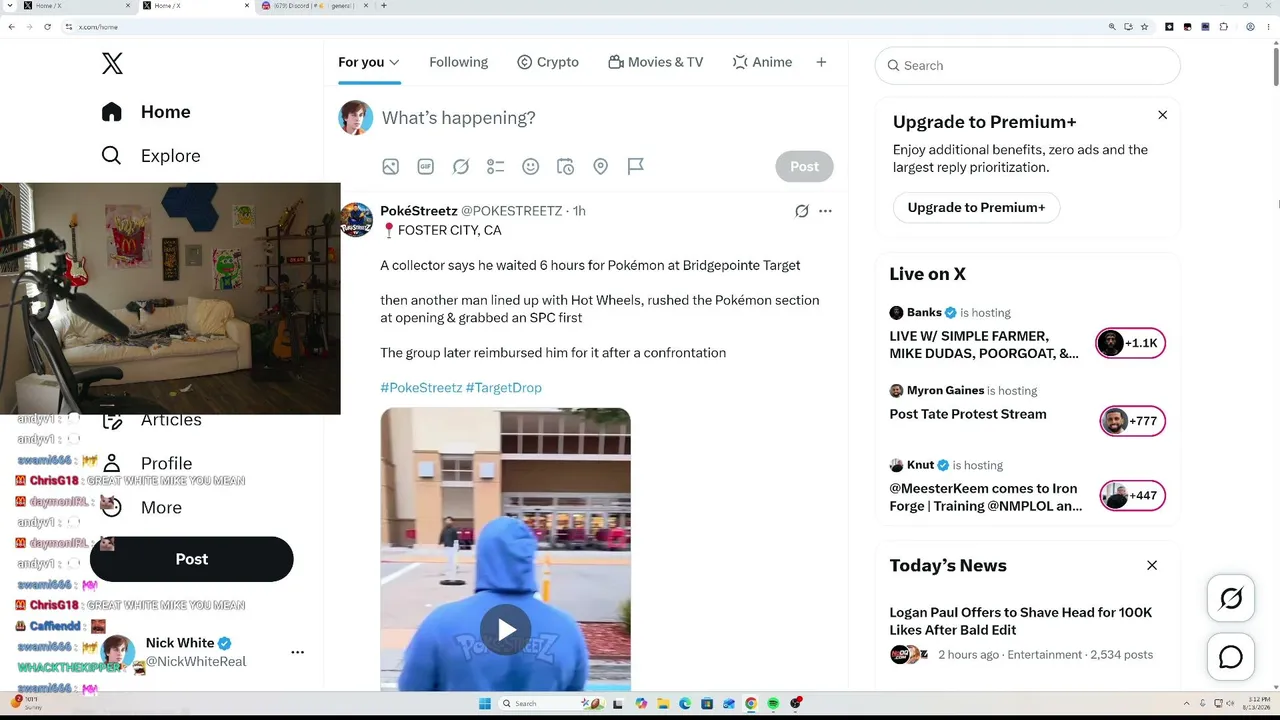1280x720 pixels.
Task: Click the +777 listeners badge
Action: click(1133, 421)
